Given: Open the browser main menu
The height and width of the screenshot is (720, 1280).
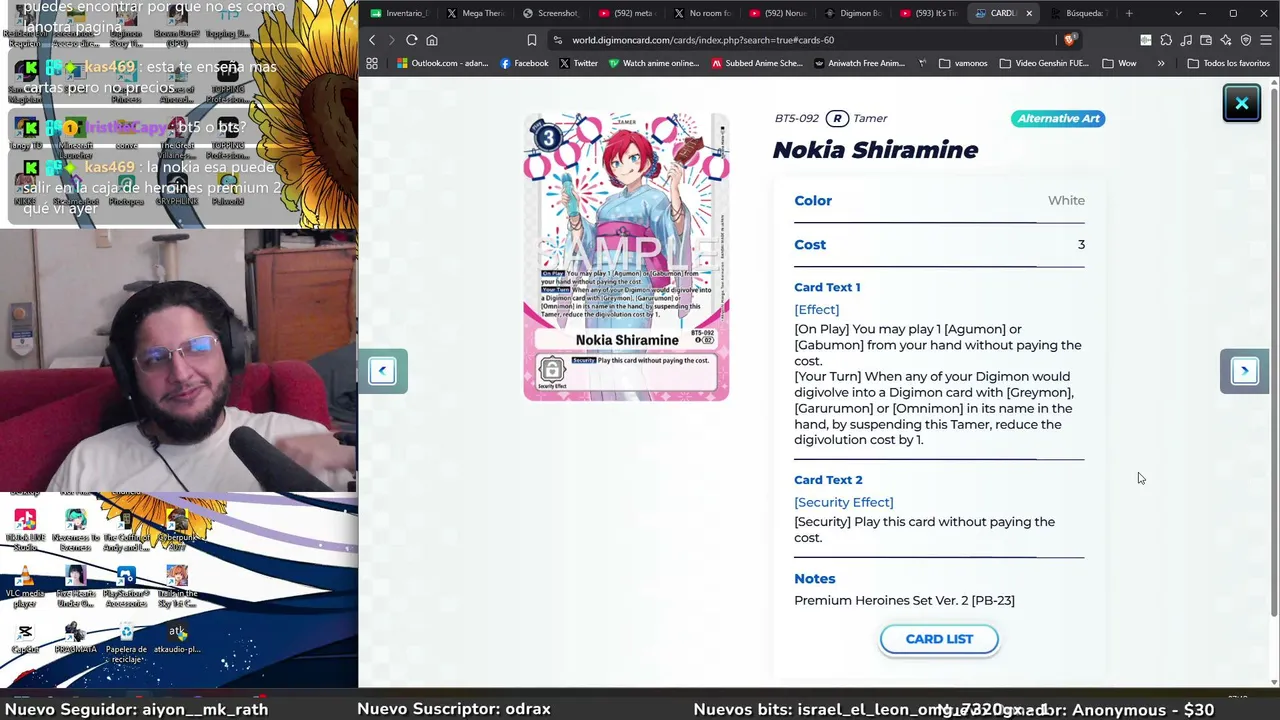Looking at the screenshot, I should 1266,40.
